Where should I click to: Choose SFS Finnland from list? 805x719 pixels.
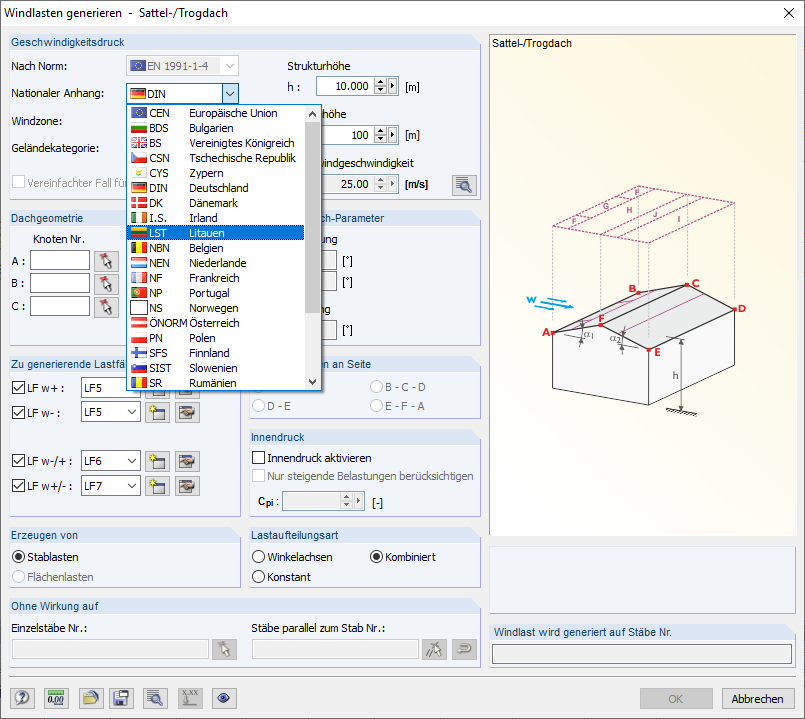[x=216, y=353]
